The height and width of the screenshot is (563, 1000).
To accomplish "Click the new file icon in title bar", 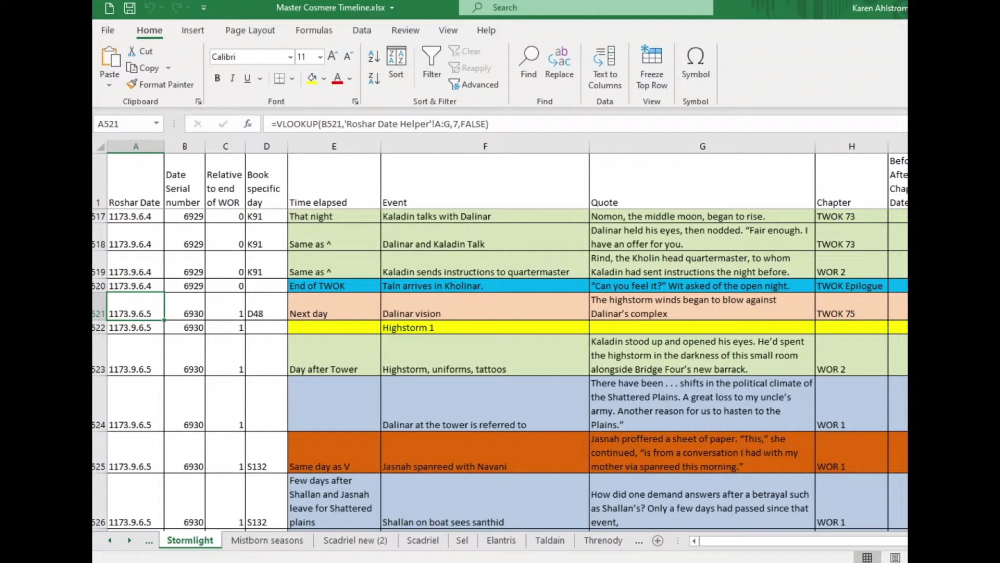I will (109, 8).
